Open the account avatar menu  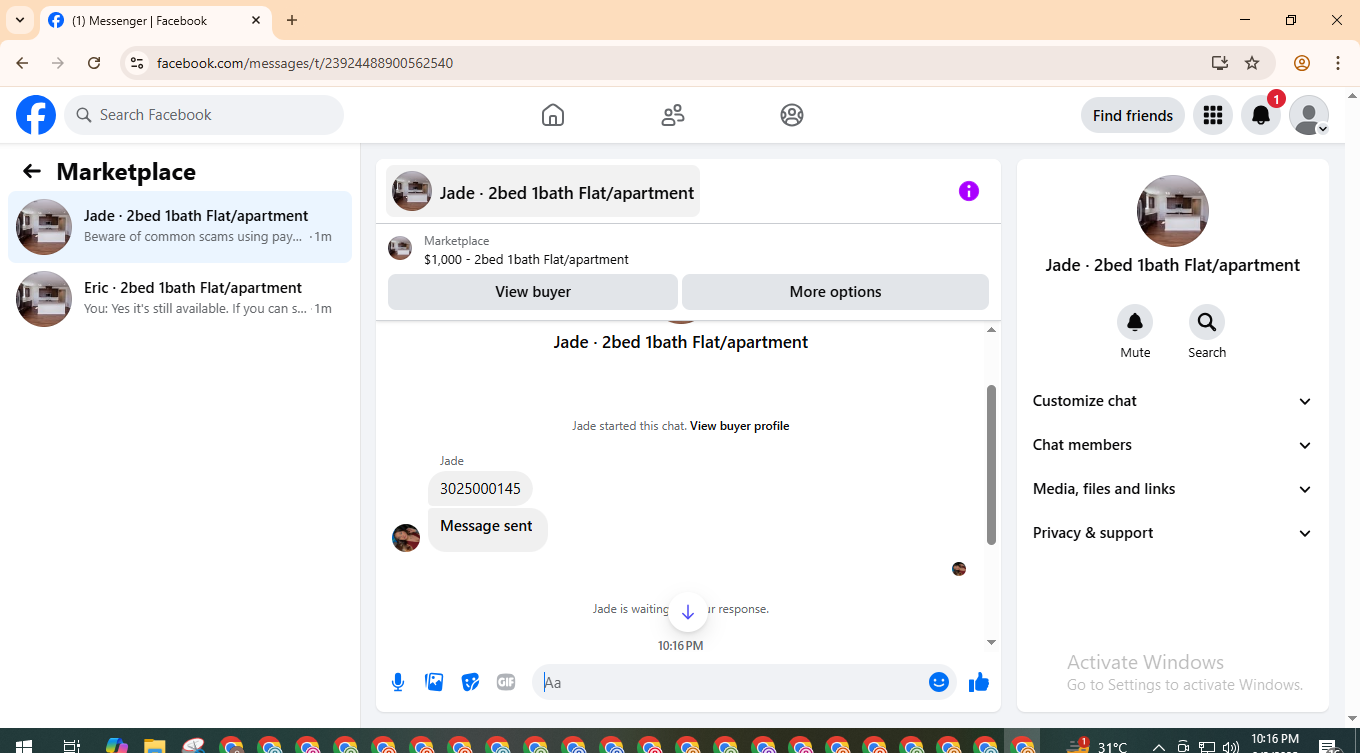(x=1309, y=115)
